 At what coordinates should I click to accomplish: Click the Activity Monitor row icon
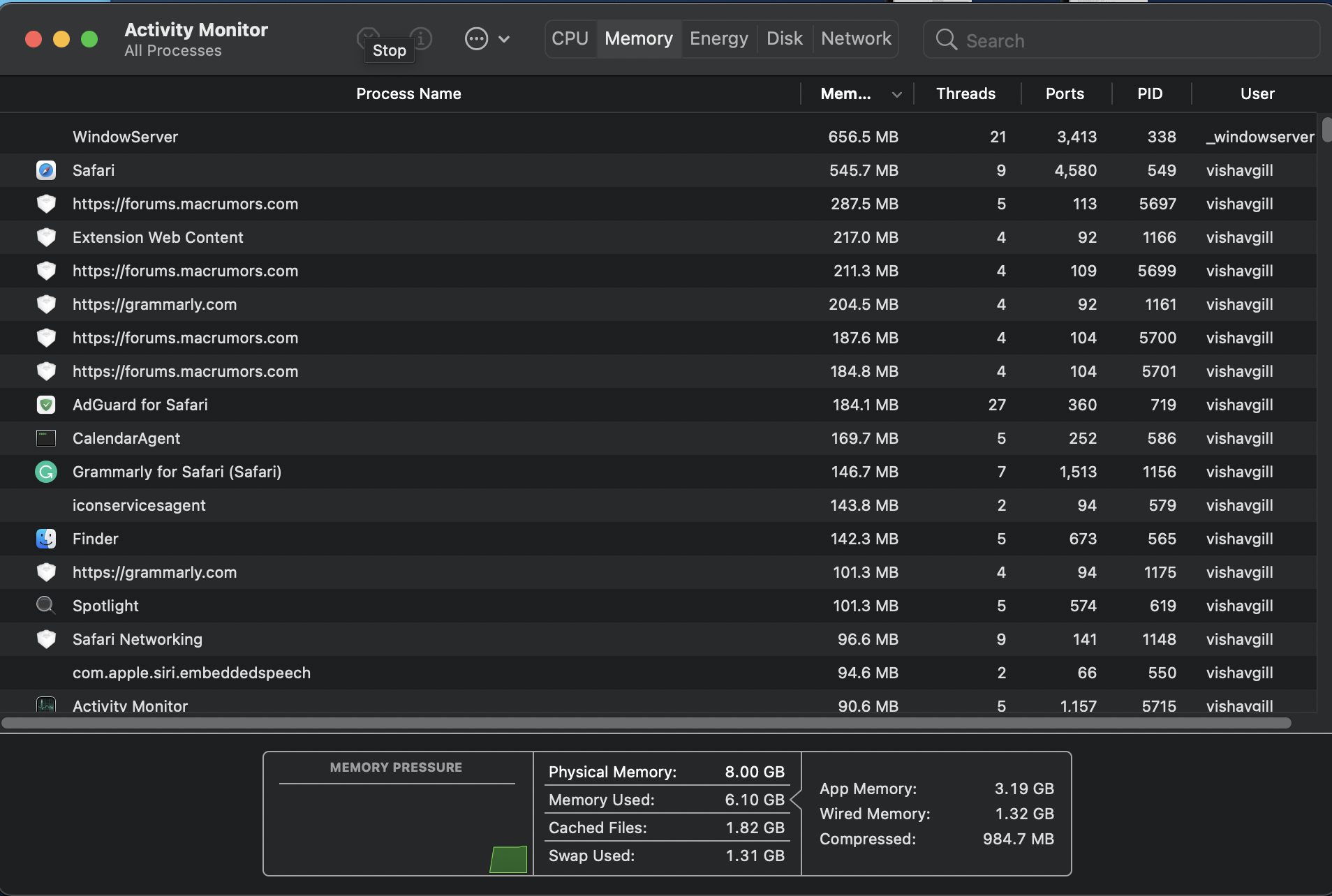[x=46, y=705]
